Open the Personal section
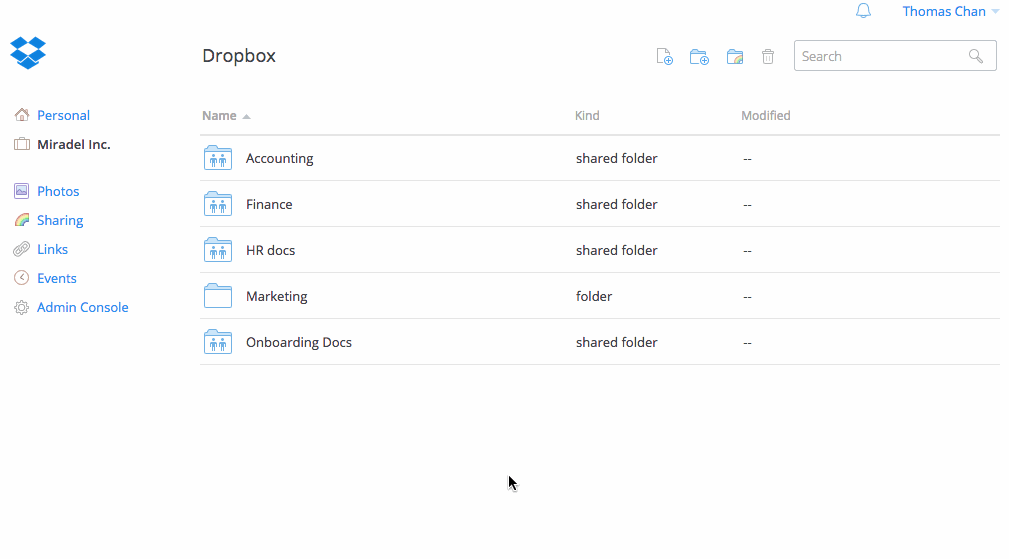Viewport: 1009px width, 559px height. (63, 115)
